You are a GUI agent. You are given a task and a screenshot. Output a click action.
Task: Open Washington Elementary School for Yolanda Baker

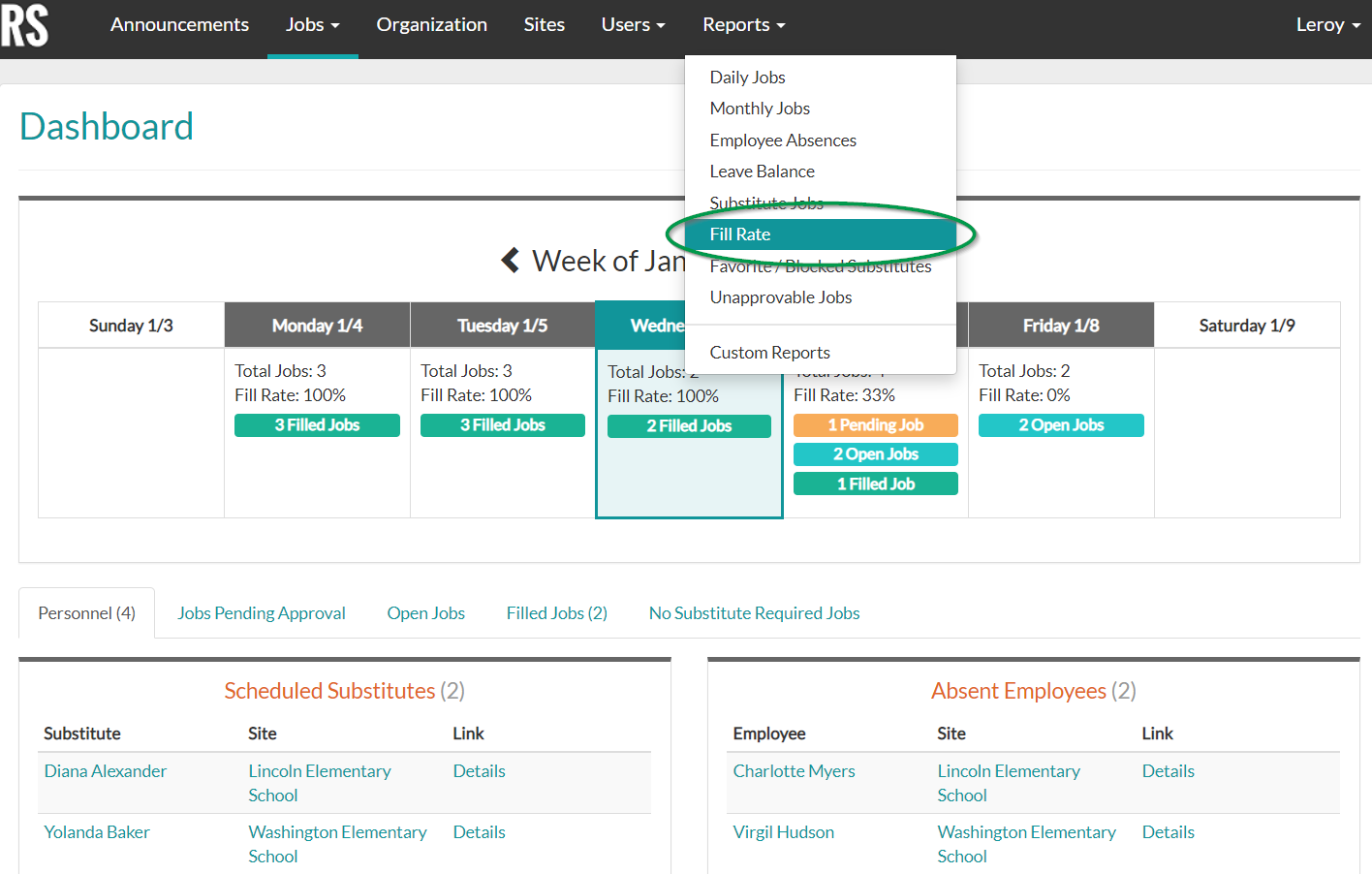tap(338, 844)
